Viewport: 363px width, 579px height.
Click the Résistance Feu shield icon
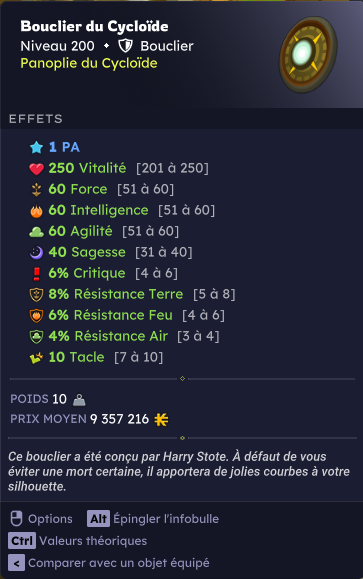coord(36,316)
